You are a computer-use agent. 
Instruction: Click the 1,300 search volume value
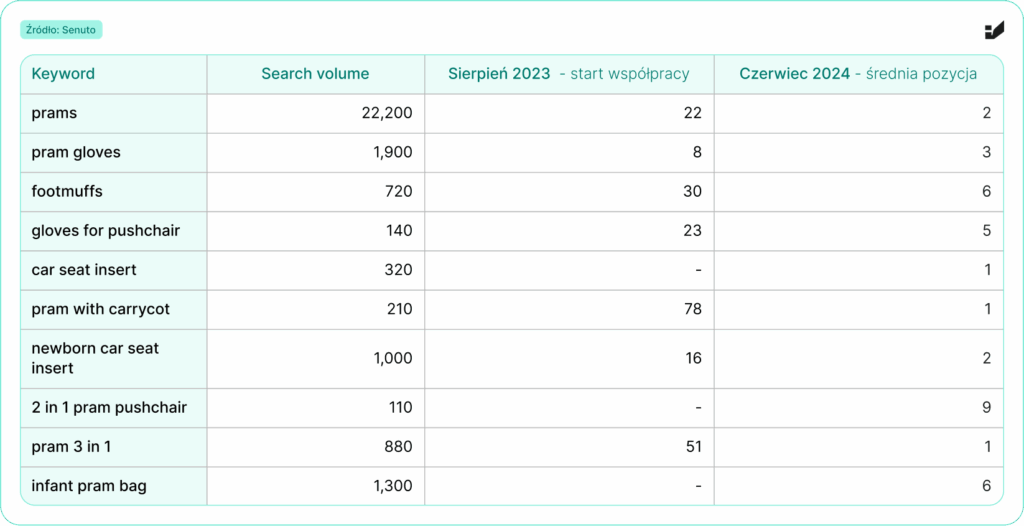click(393, 486)
